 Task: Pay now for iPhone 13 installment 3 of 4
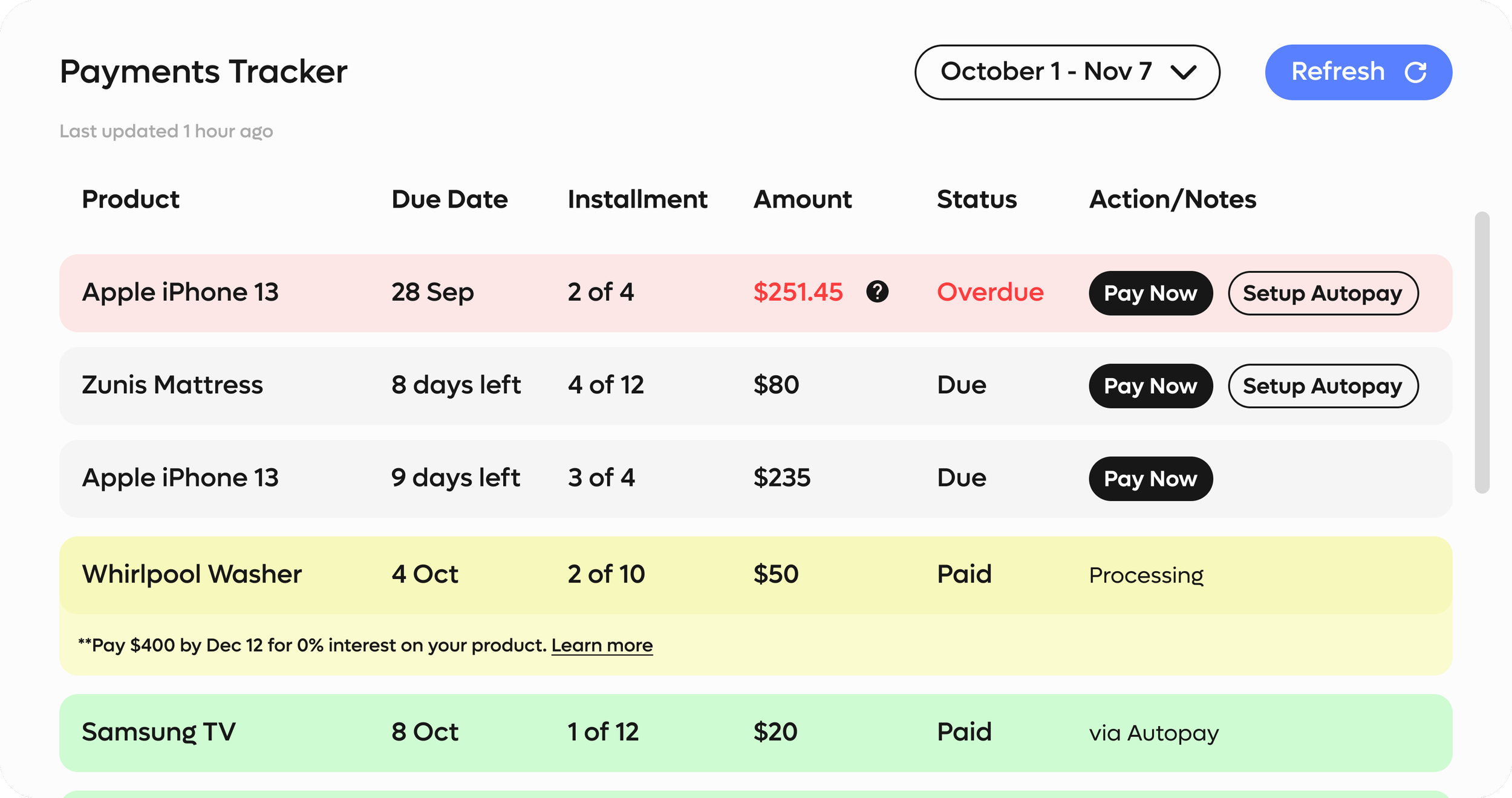1150,479
